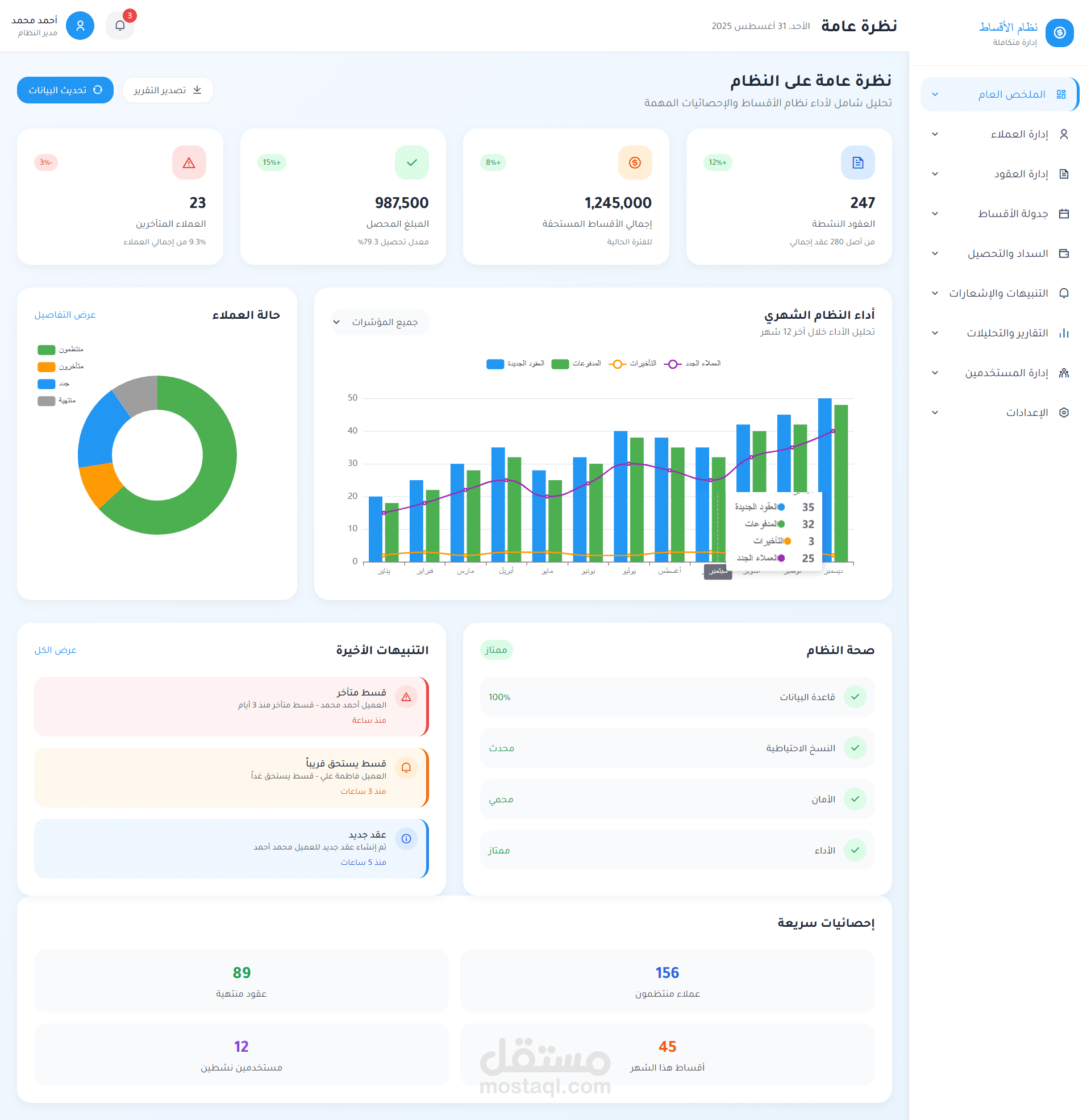Click the notification bell icon
Viewport: 1091px width, 1120px height.
point(120,26)
